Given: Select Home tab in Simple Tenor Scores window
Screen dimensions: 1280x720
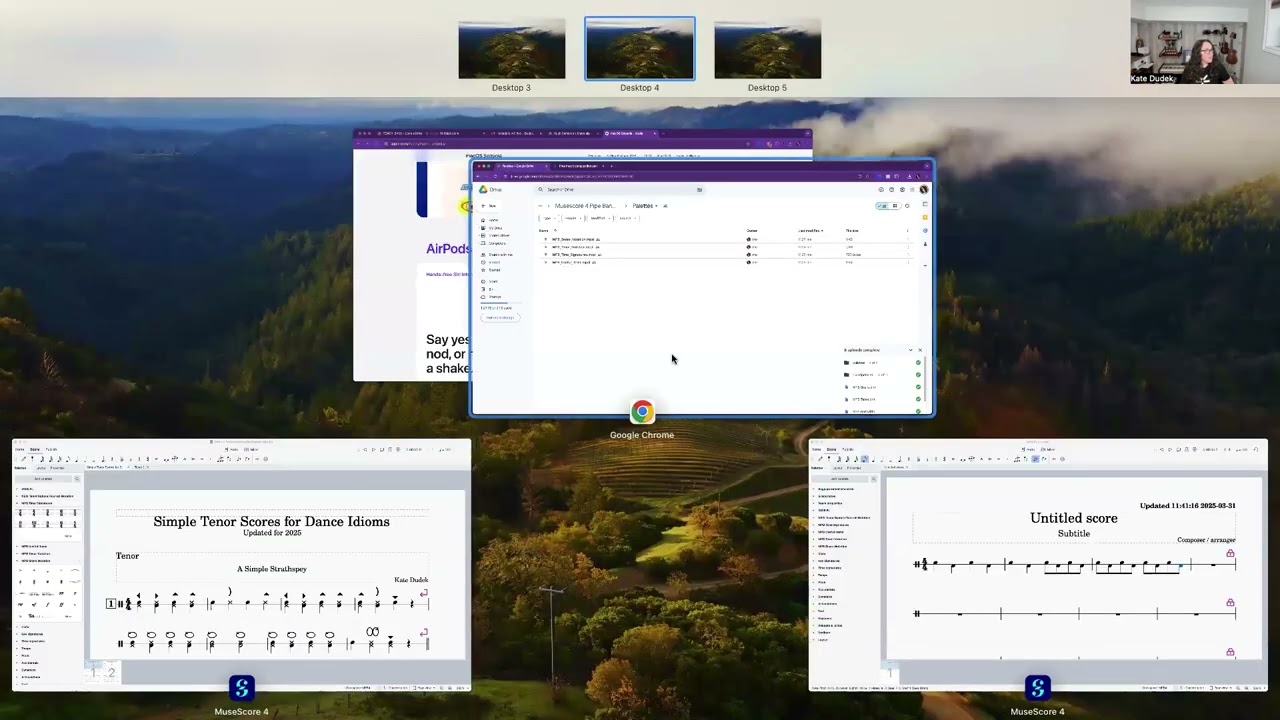Looking at the screenshot, I should [x=20, y=449].
